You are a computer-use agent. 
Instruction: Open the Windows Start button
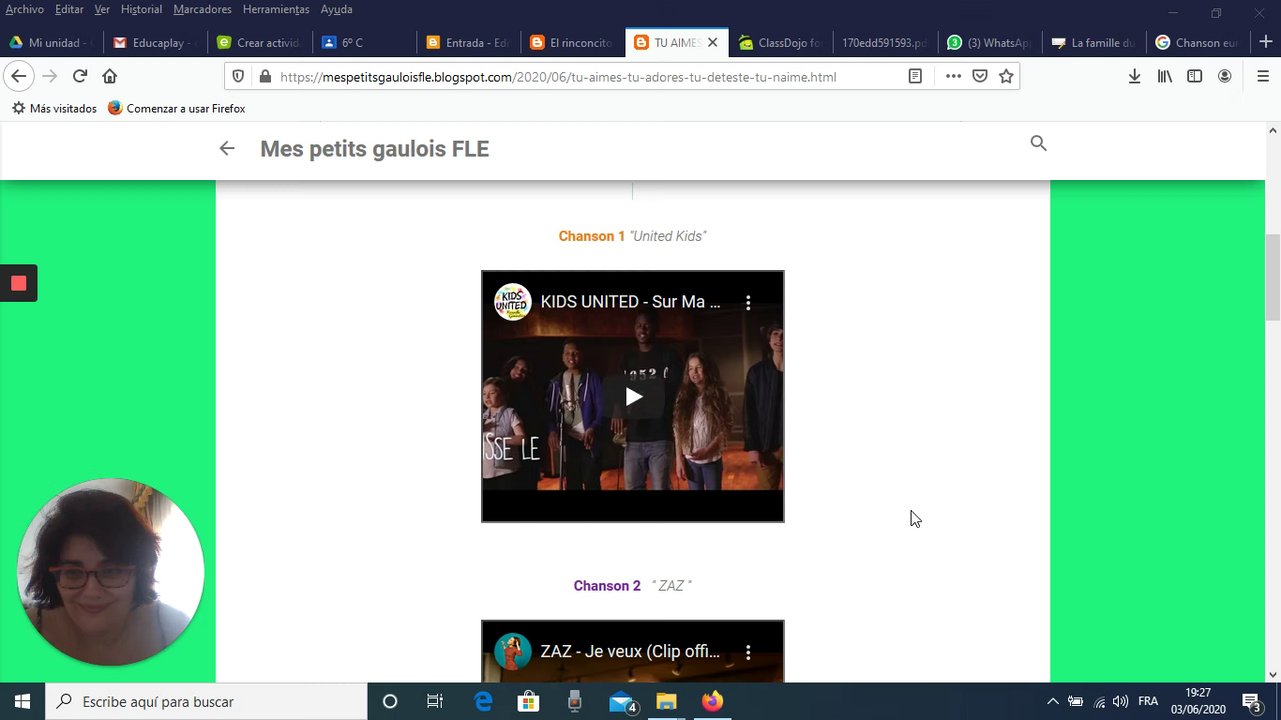pyautogui.click(x=22, y=701)
